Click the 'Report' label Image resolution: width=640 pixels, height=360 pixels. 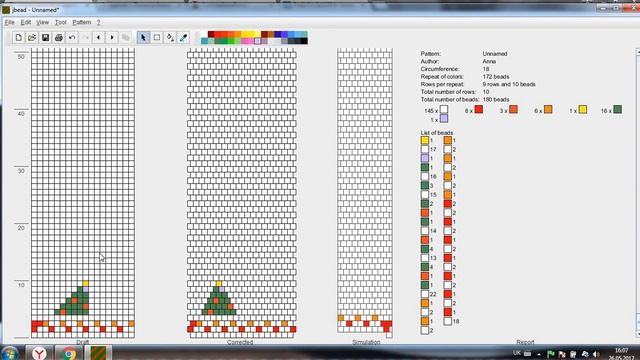point(525,342)
